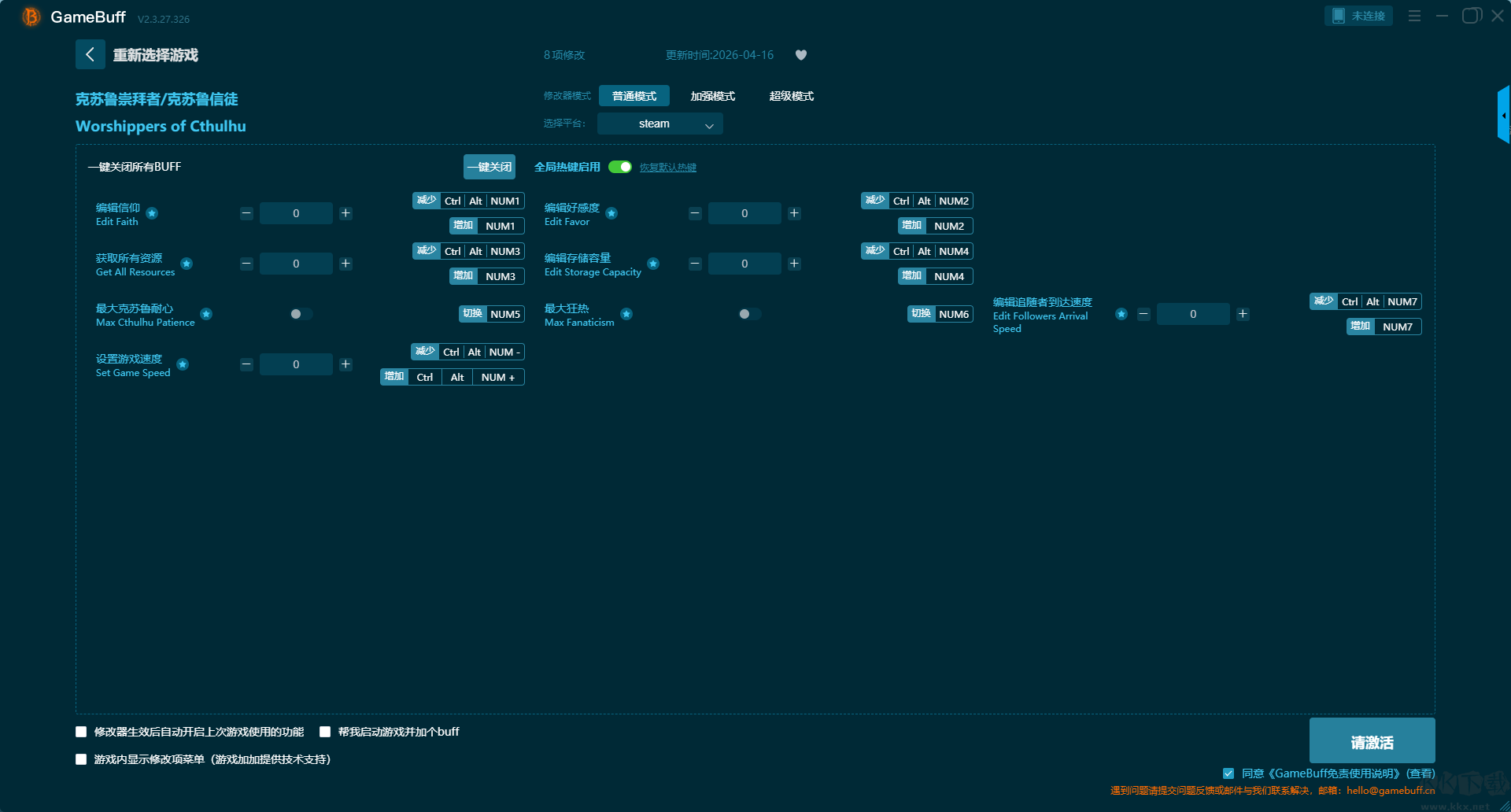Click the Followers Arrival Speed input field
The image size is (1511, 812).
[1193, 314]
